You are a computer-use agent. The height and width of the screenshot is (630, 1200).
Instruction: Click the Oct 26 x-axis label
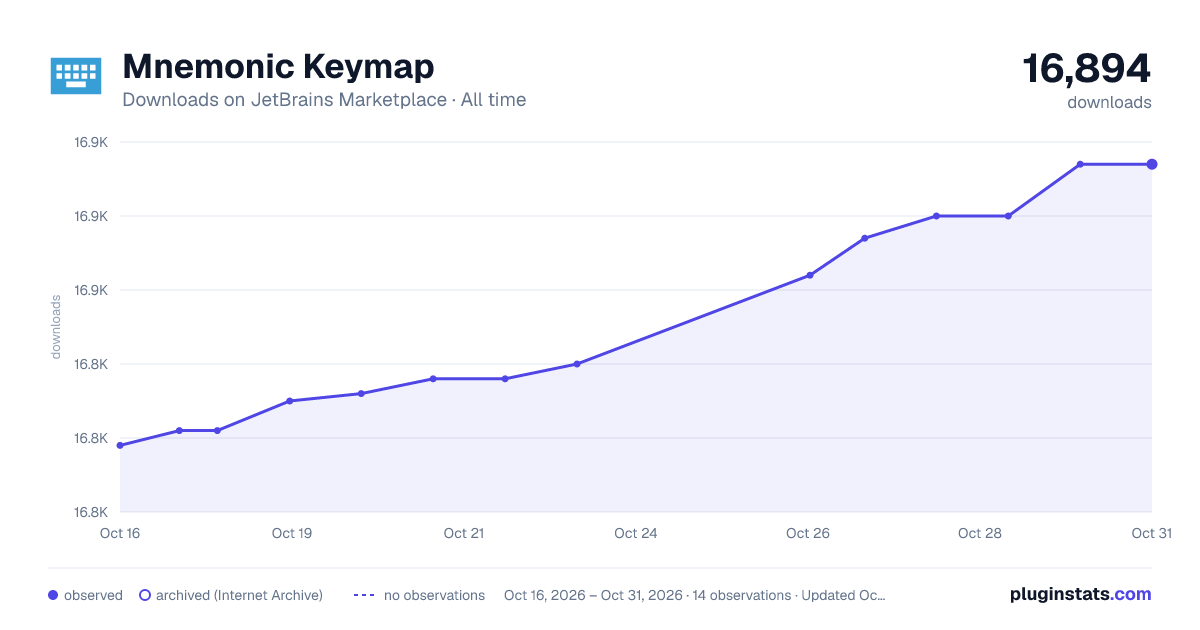coord(808,533)
